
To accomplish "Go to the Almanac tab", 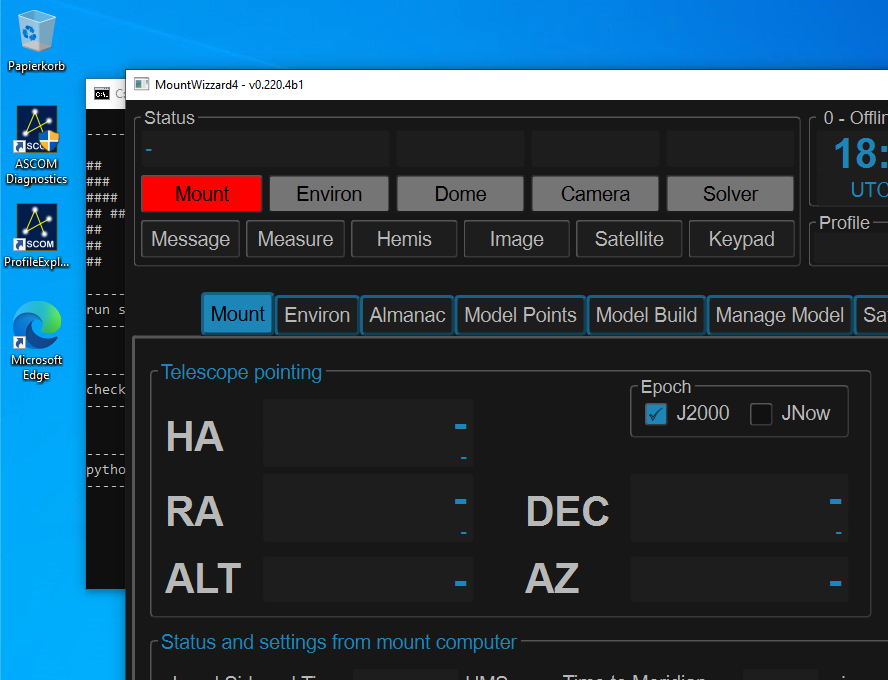I will point(407,315).
